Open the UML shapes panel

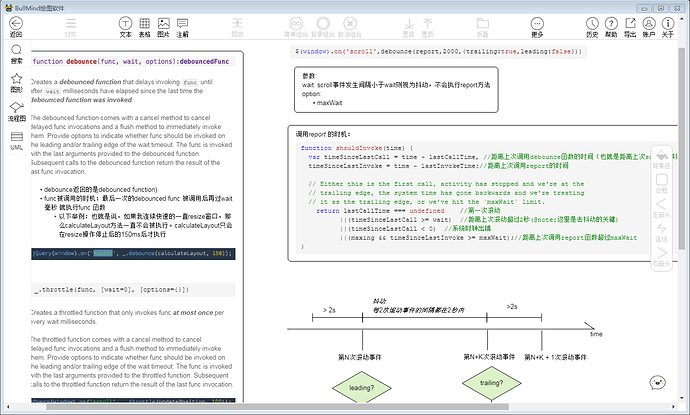[16, 141]
